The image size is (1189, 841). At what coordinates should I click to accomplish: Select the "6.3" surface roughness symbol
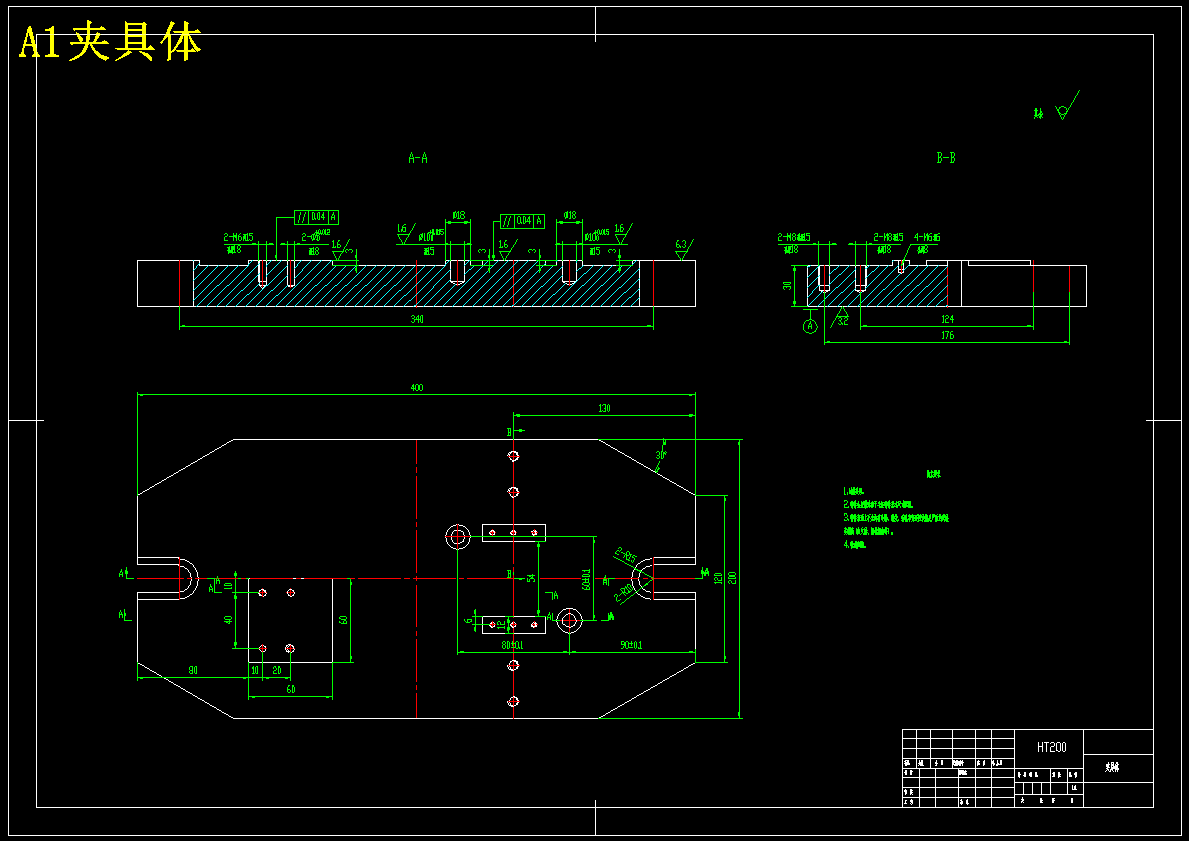pos(682,247)
